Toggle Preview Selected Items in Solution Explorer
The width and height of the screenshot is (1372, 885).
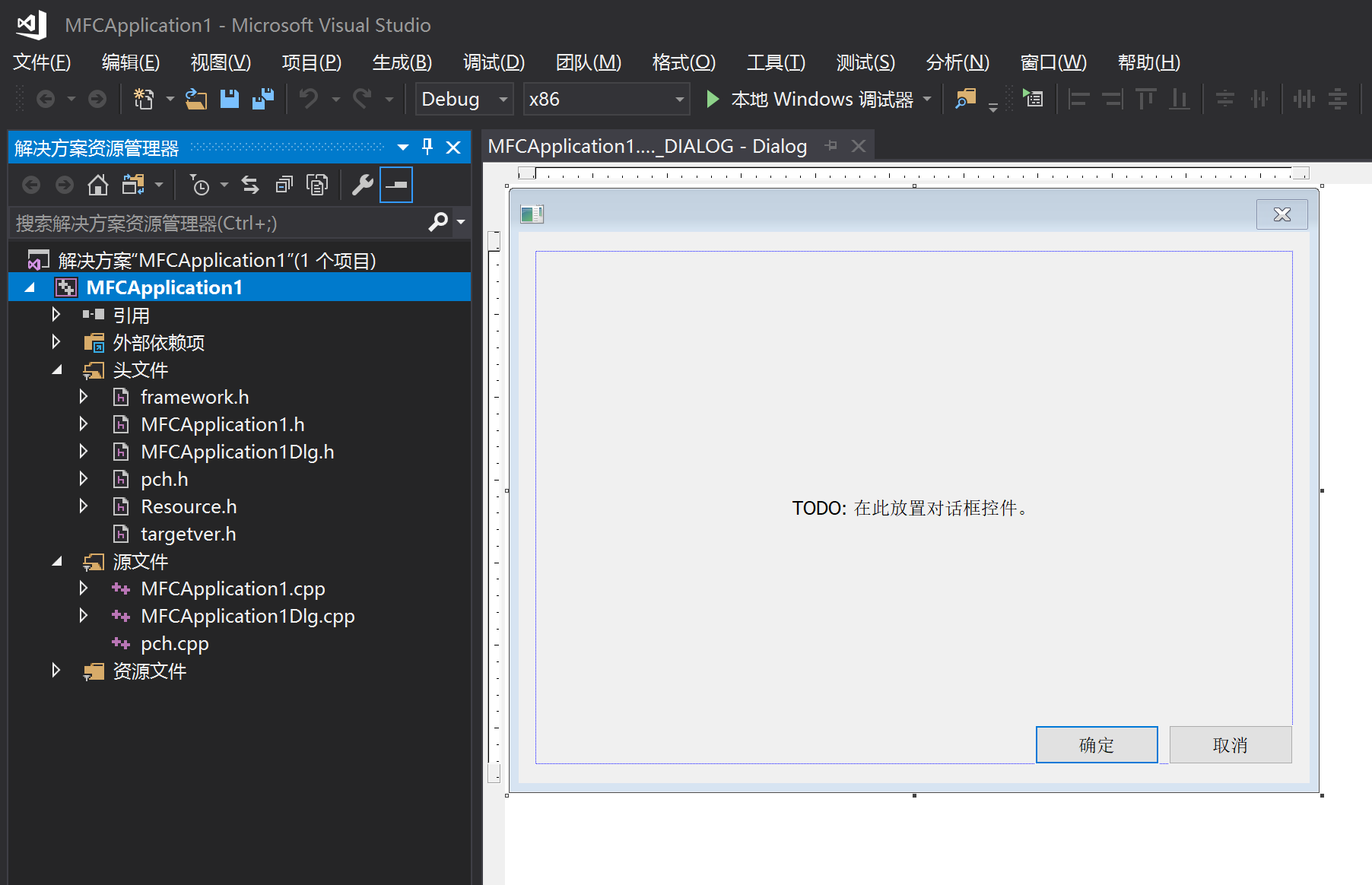coord(396,185)
